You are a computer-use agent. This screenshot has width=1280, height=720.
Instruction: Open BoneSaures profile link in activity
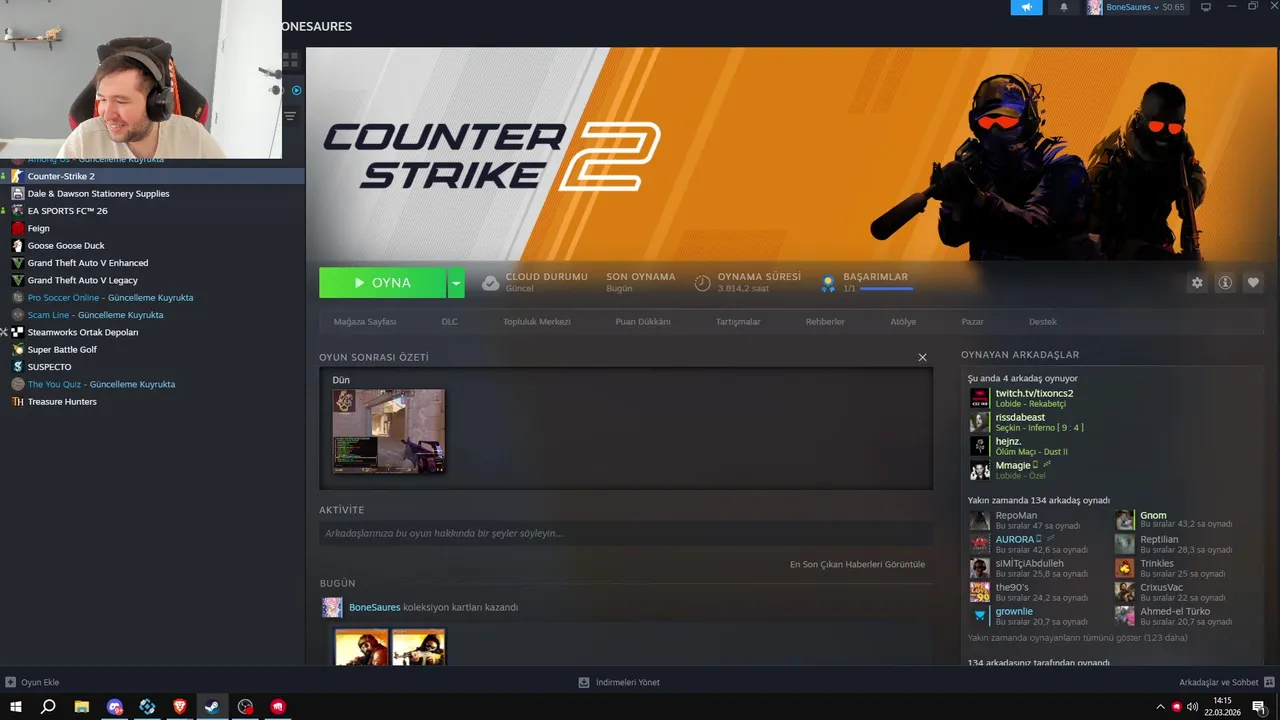click(375, 607)
